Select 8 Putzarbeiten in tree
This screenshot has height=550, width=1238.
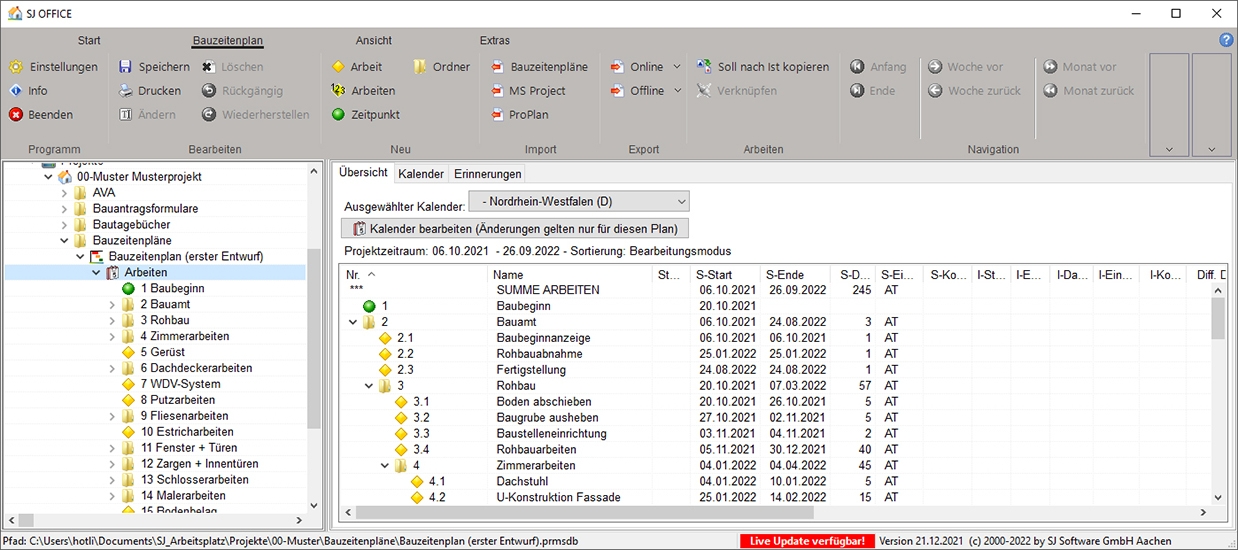coord(177,400)
